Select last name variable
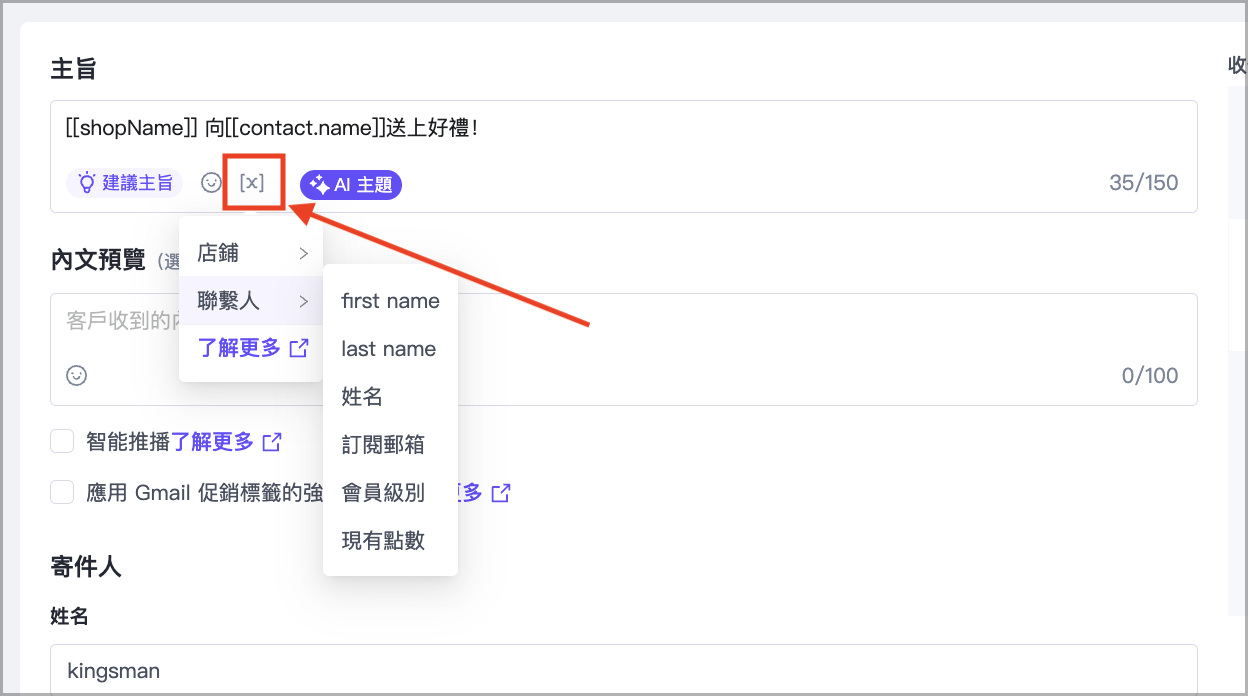The image size is (1248, 696). (x=388, y=349)
